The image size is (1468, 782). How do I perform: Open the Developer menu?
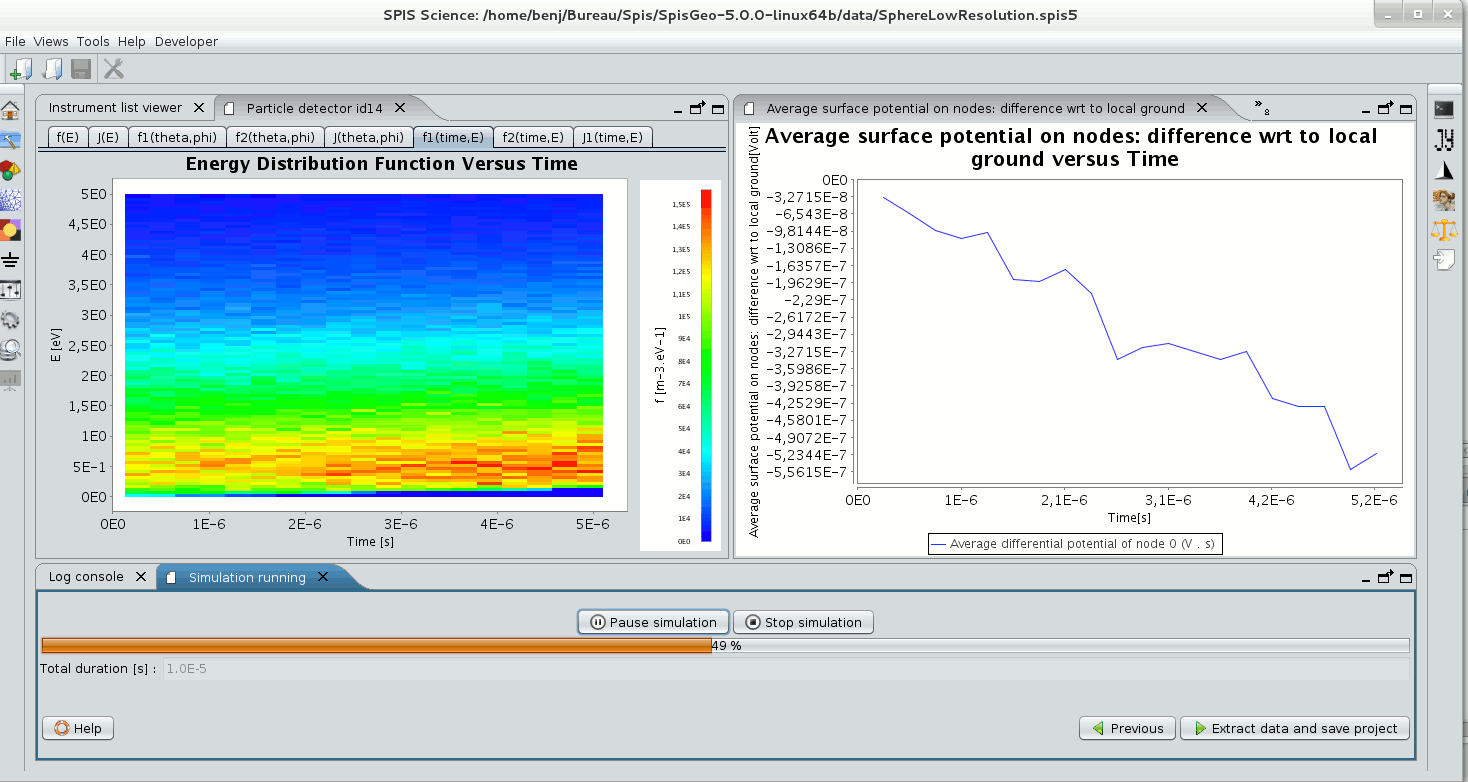click(x=186, y=41)
